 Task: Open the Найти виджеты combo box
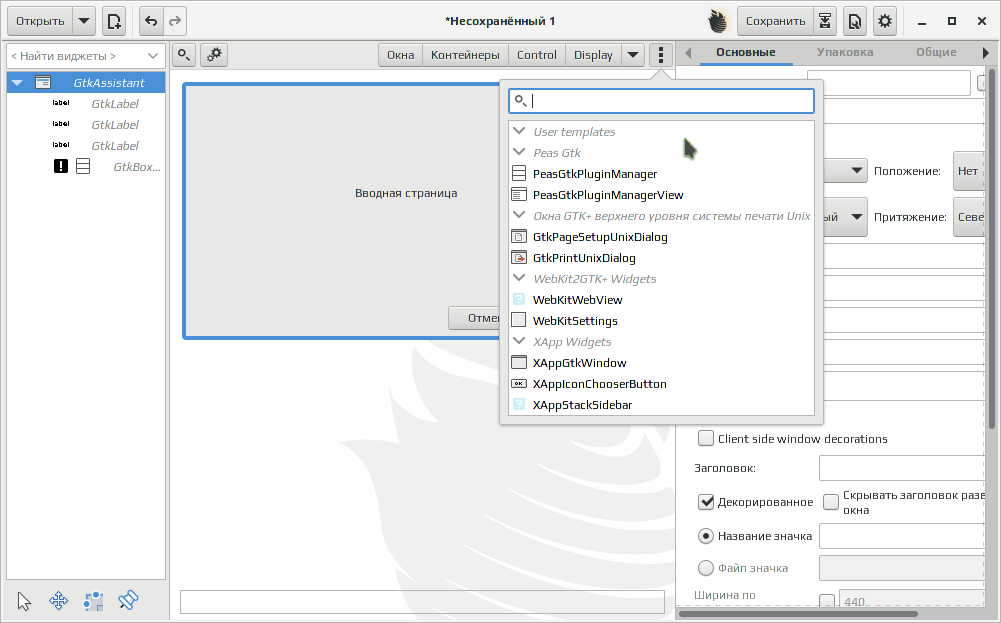coord(86,56)
